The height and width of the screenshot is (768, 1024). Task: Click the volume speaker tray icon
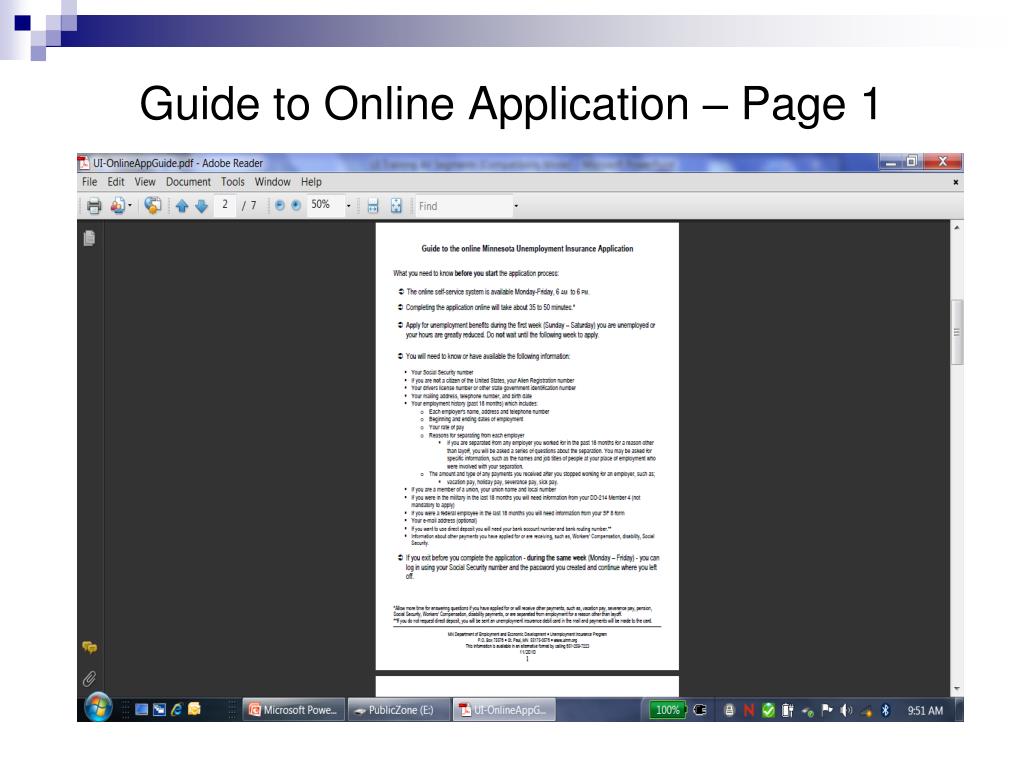click(846, 710)
